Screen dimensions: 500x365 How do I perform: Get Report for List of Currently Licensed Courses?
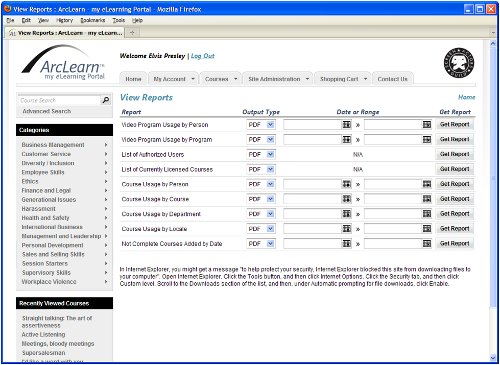click(454, 169)
